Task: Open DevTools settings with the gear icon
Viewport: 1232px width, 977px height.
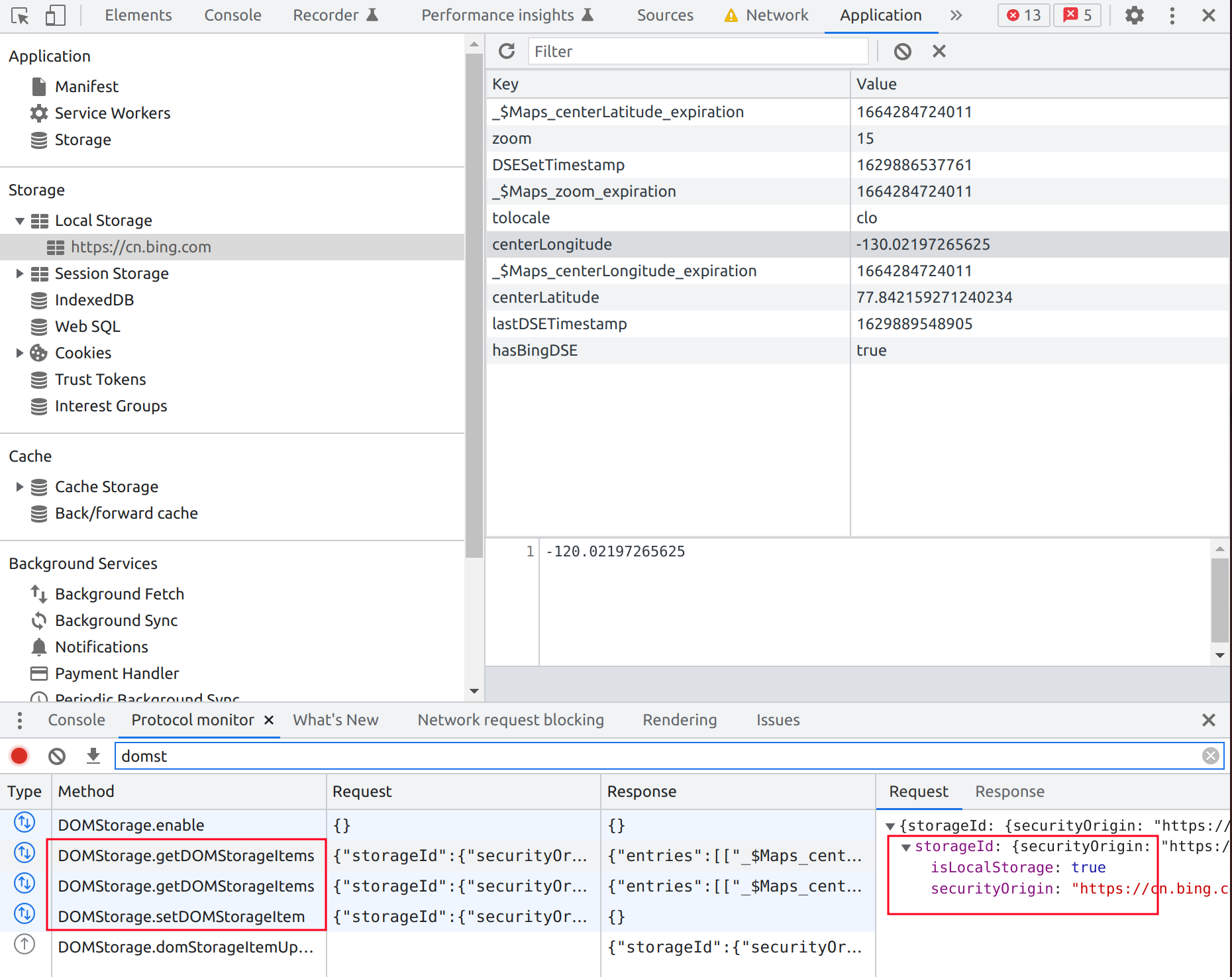Action: tap(1134, 15)
